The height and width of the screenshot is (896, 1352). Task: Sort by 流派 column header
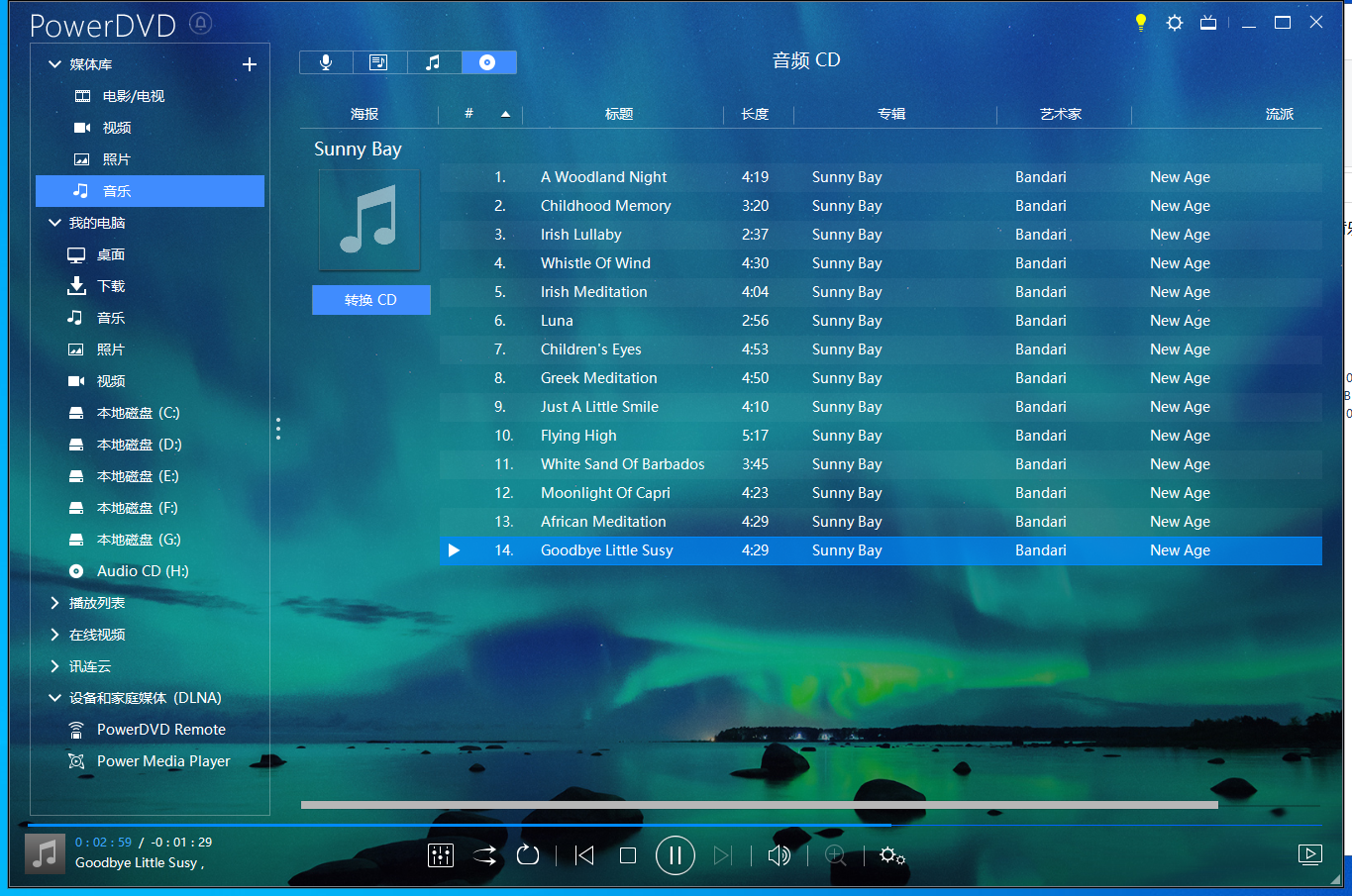tap(1279, 114)
